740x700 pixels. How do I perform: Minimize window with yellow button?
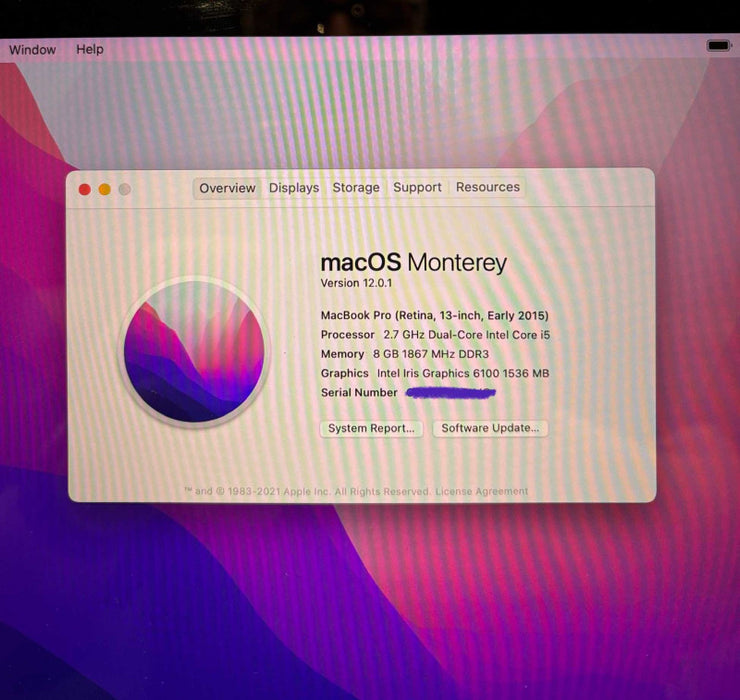(x=105, y=190)
